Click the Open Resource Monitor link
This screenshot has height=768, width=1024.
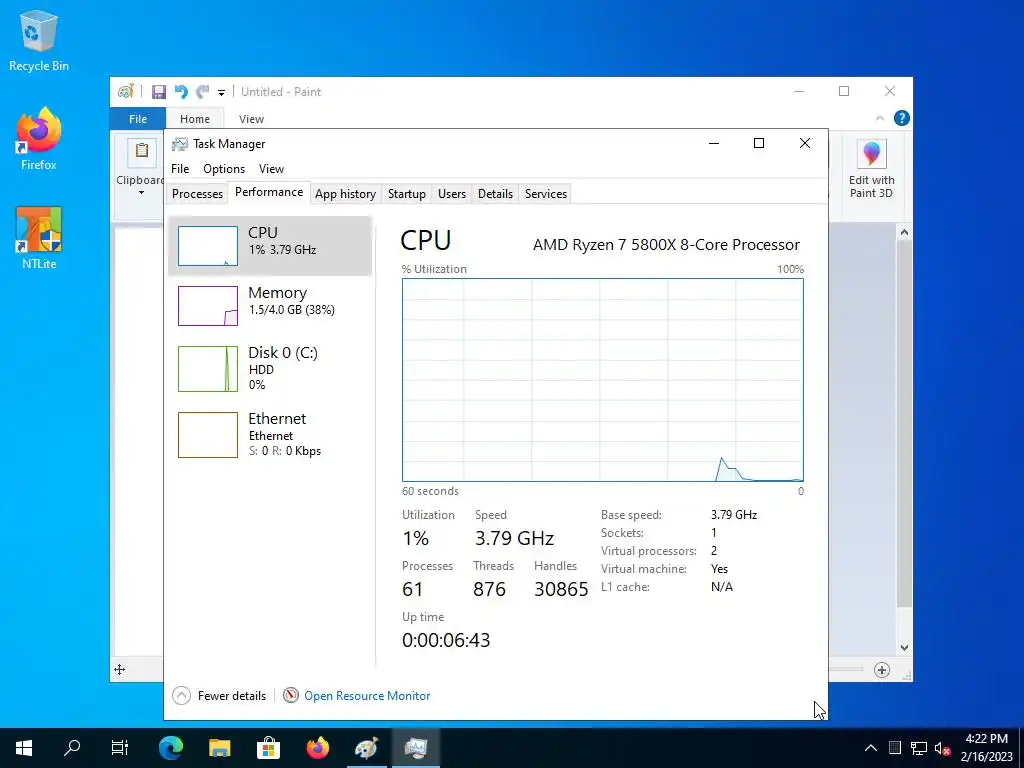pyautogui.click(x=367, y=696)
